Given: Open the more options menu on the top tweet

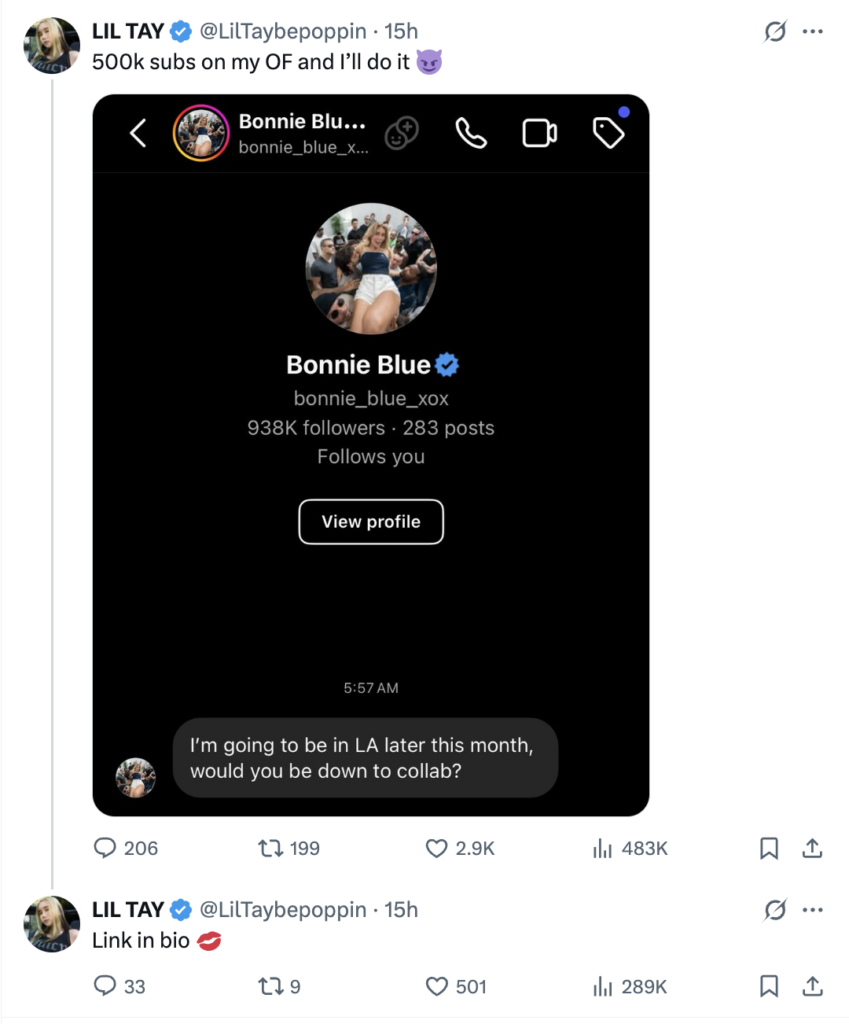Looking at the screenshot, I should point(813,31).
